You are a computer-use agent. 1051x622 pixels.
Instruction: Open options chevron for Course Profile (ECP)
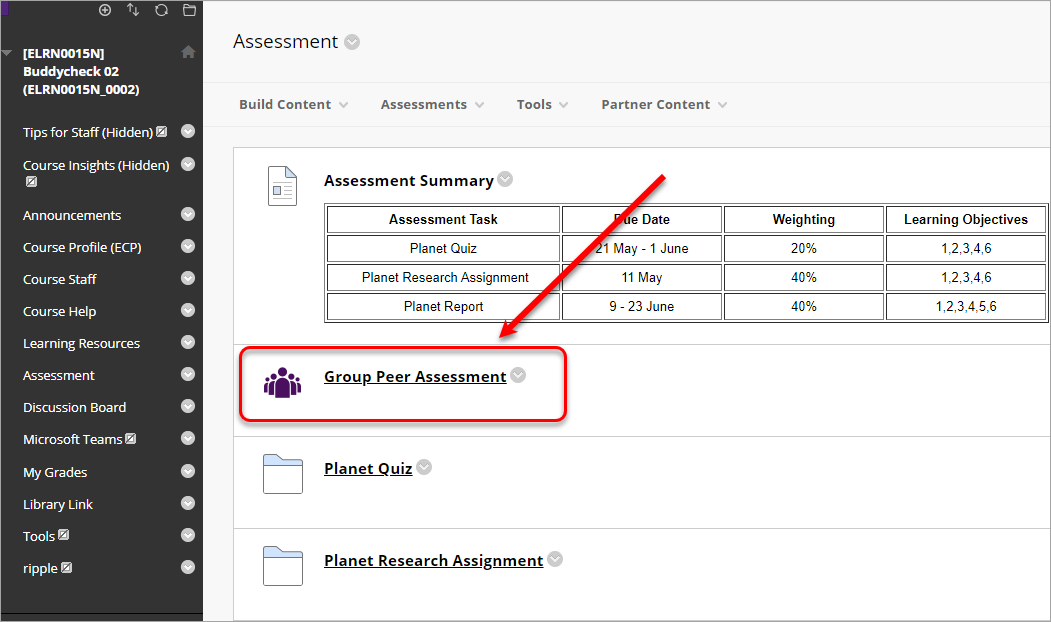pyautogui.click(x=188, y=247)
